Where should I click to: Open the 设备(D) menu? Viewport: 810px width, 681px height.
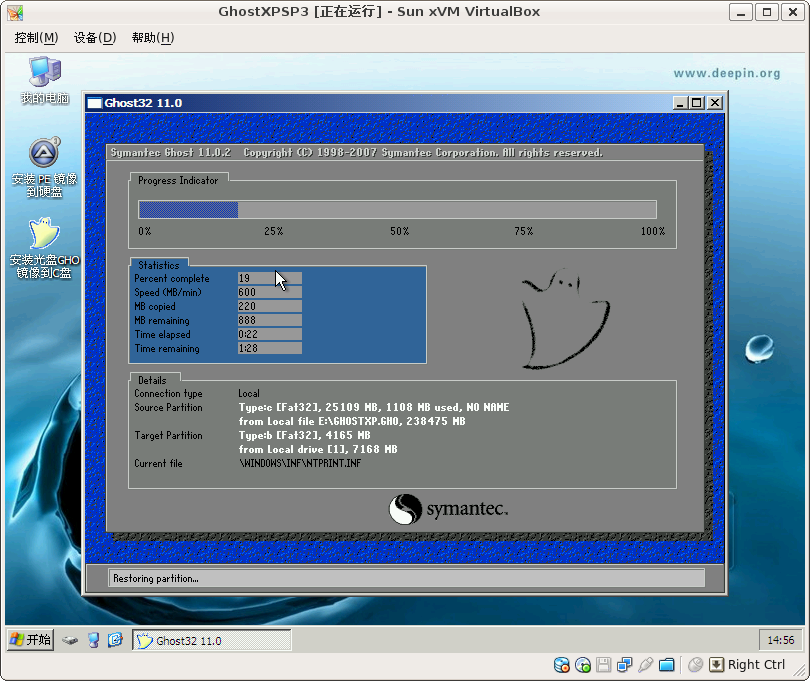click(x=95, y=38)
